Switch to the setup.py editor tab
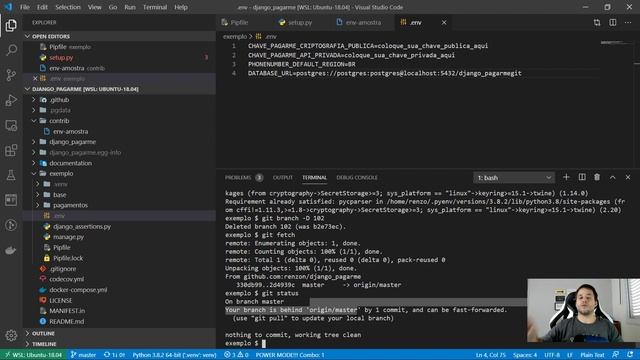Viewport: 640px width, 360px height. click(x=300, y=22)
